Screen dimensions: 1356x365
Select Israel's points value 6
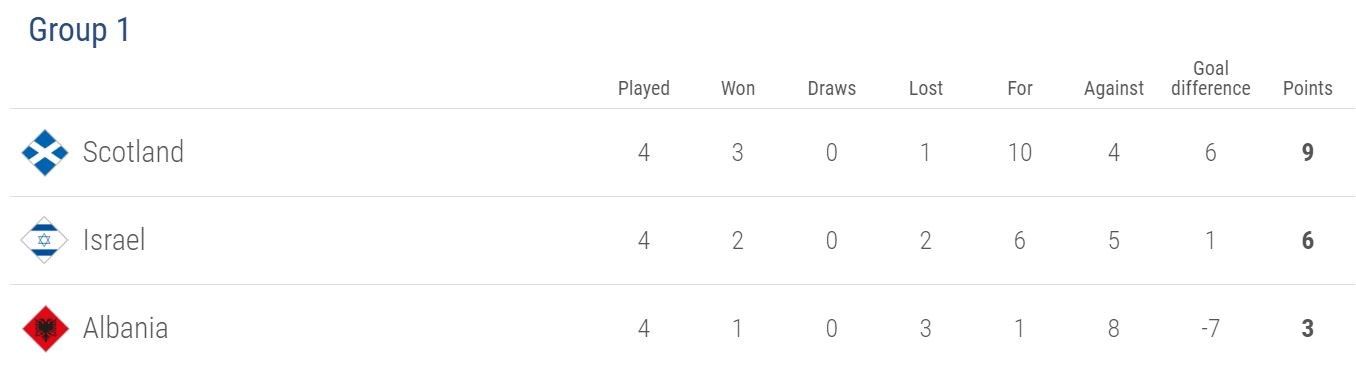(1308, 241)
